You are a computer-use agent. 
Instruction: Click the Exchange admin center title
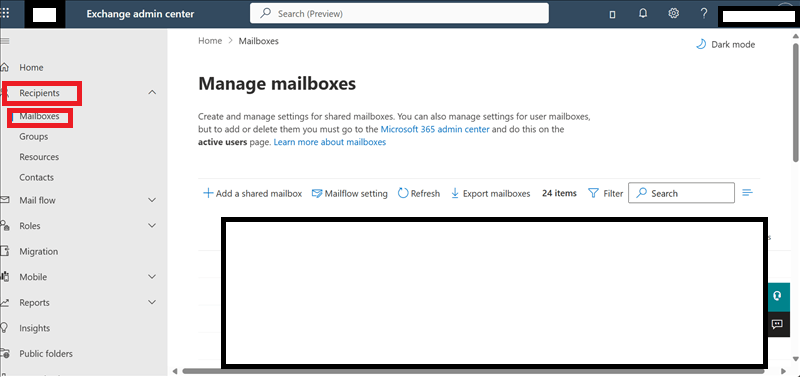pyautogui.click(x=140, y=14)
